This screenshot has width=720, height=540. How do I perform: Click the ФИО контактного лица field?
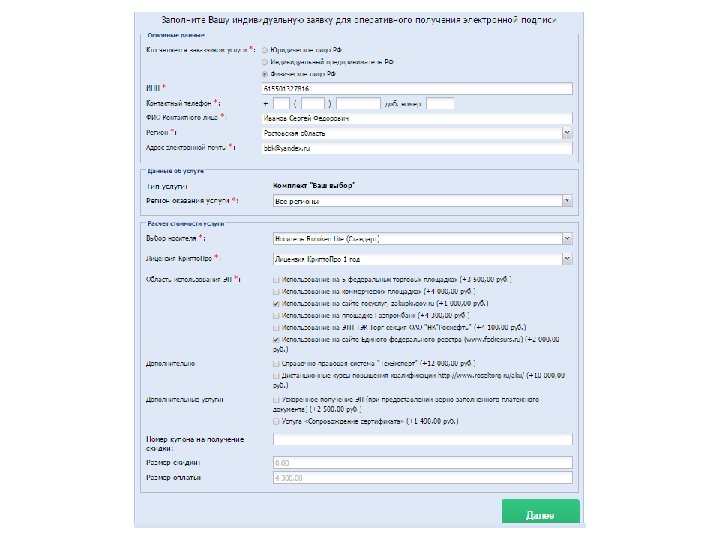click(x=416, y=117)
